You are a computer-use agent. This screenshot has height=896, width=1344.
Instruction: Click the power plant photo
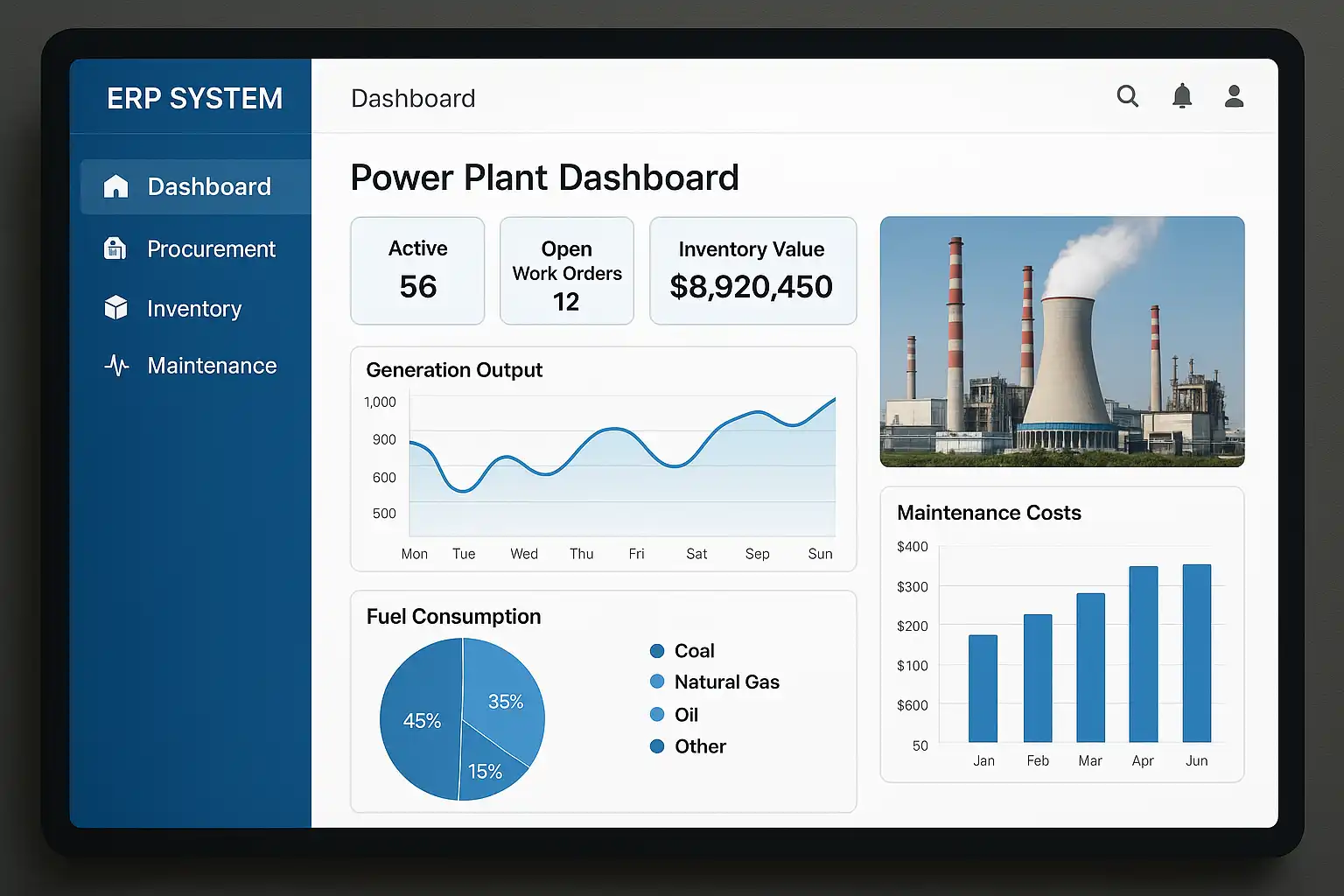pos(1062,341)
